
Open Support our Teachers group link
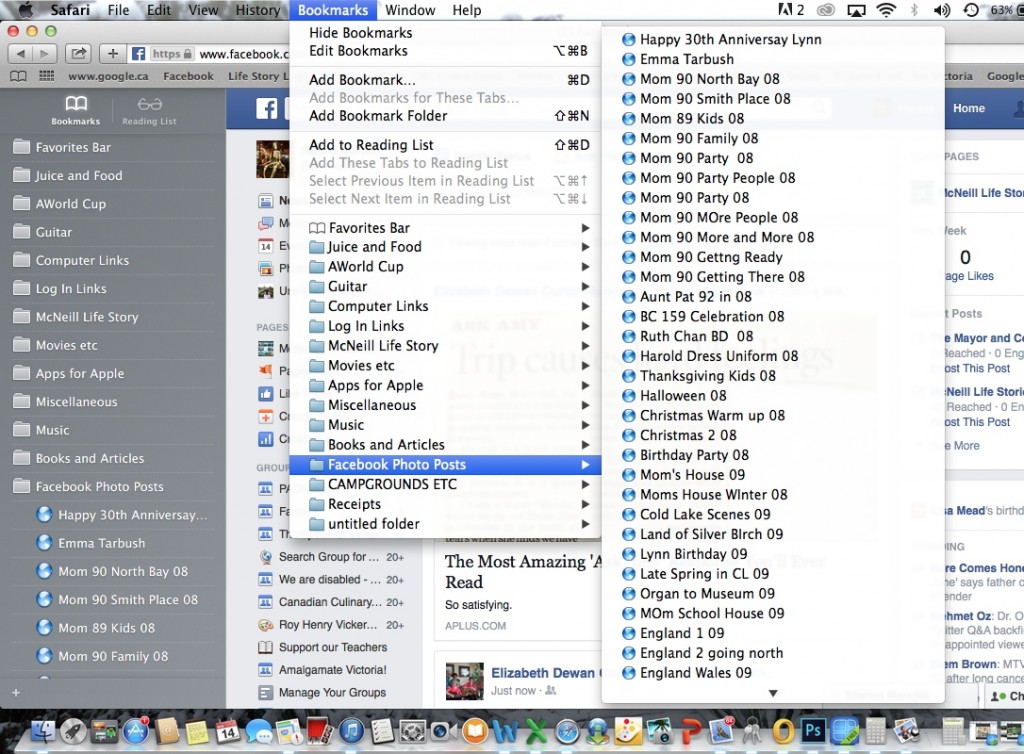point(332,648)
